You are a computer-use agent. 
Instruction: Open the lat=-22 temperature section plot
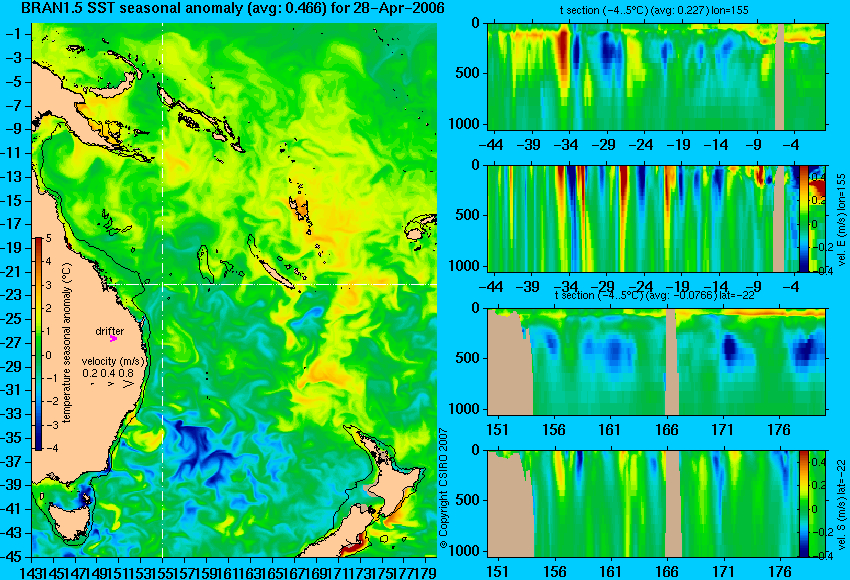pos(657,362)
